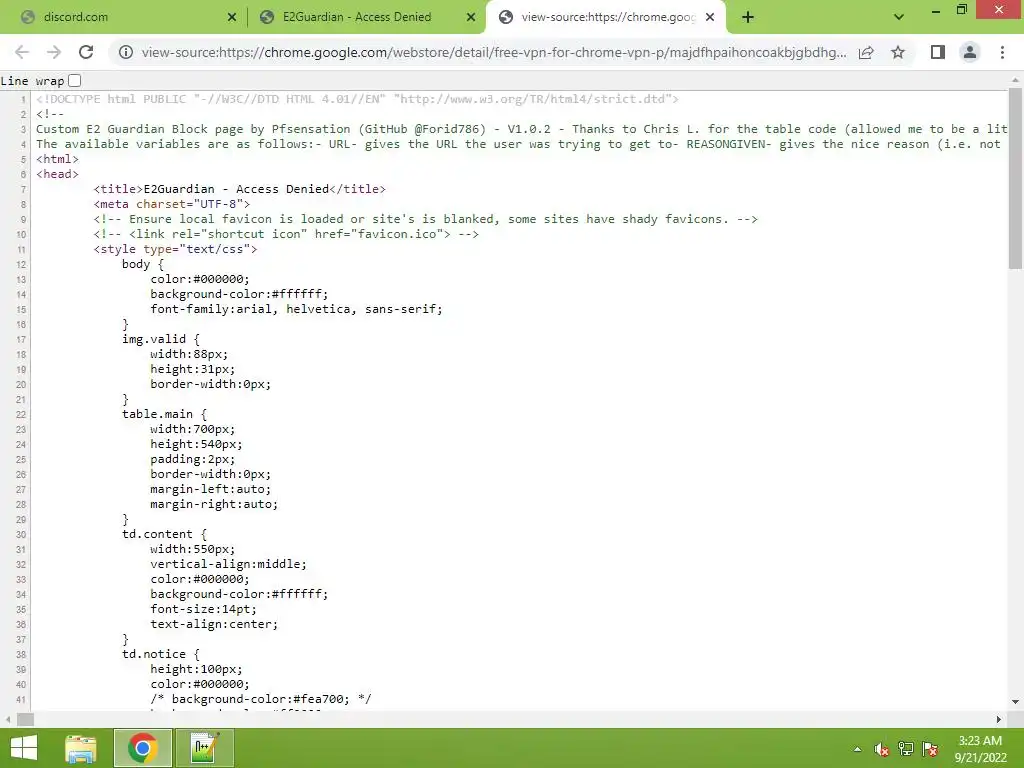Go back to the previous page
This screenshot has width=1024, height=768.
point(22,52)
